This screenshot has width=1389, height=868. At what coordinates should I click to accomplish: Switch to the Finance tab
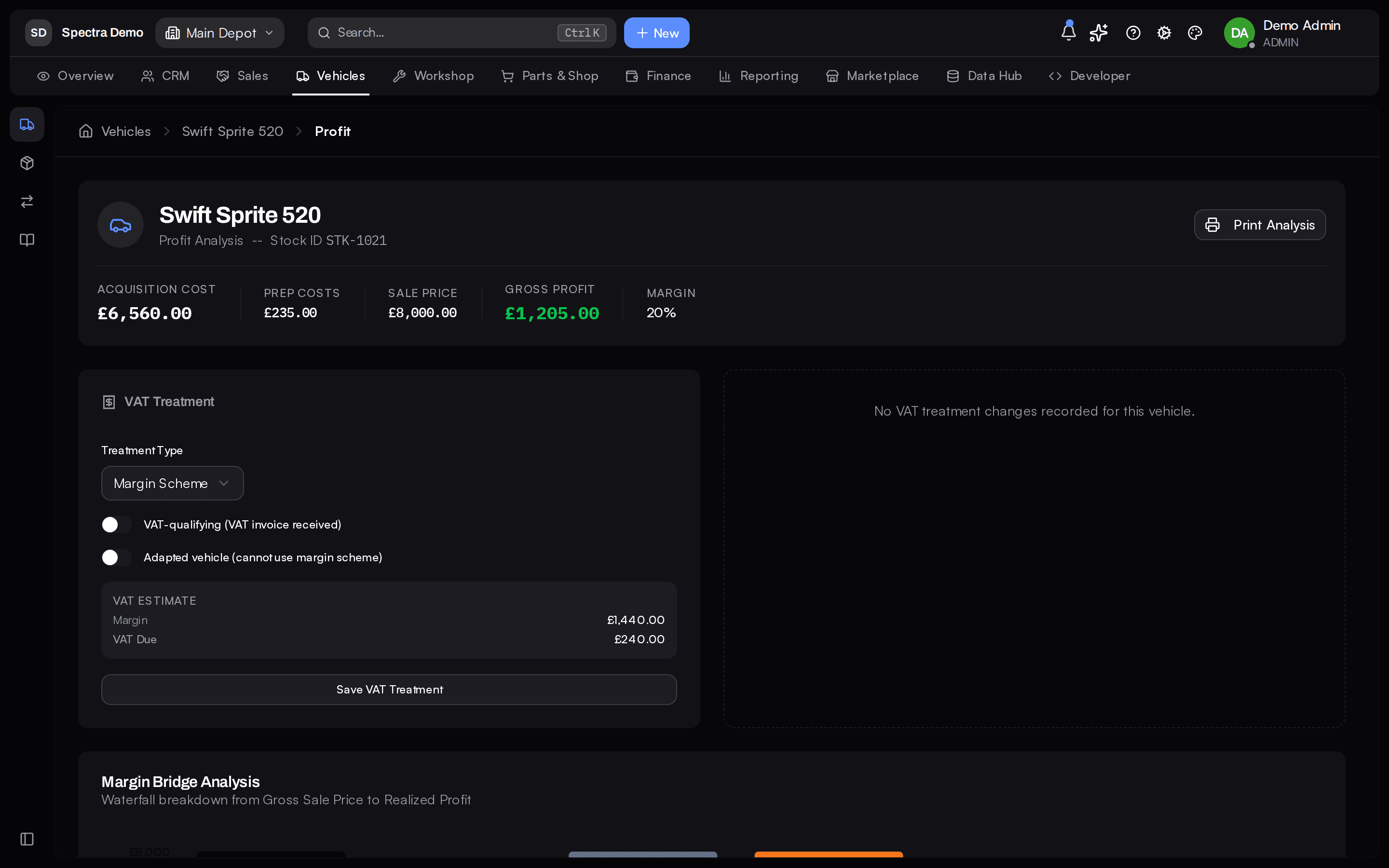point(658,76)
